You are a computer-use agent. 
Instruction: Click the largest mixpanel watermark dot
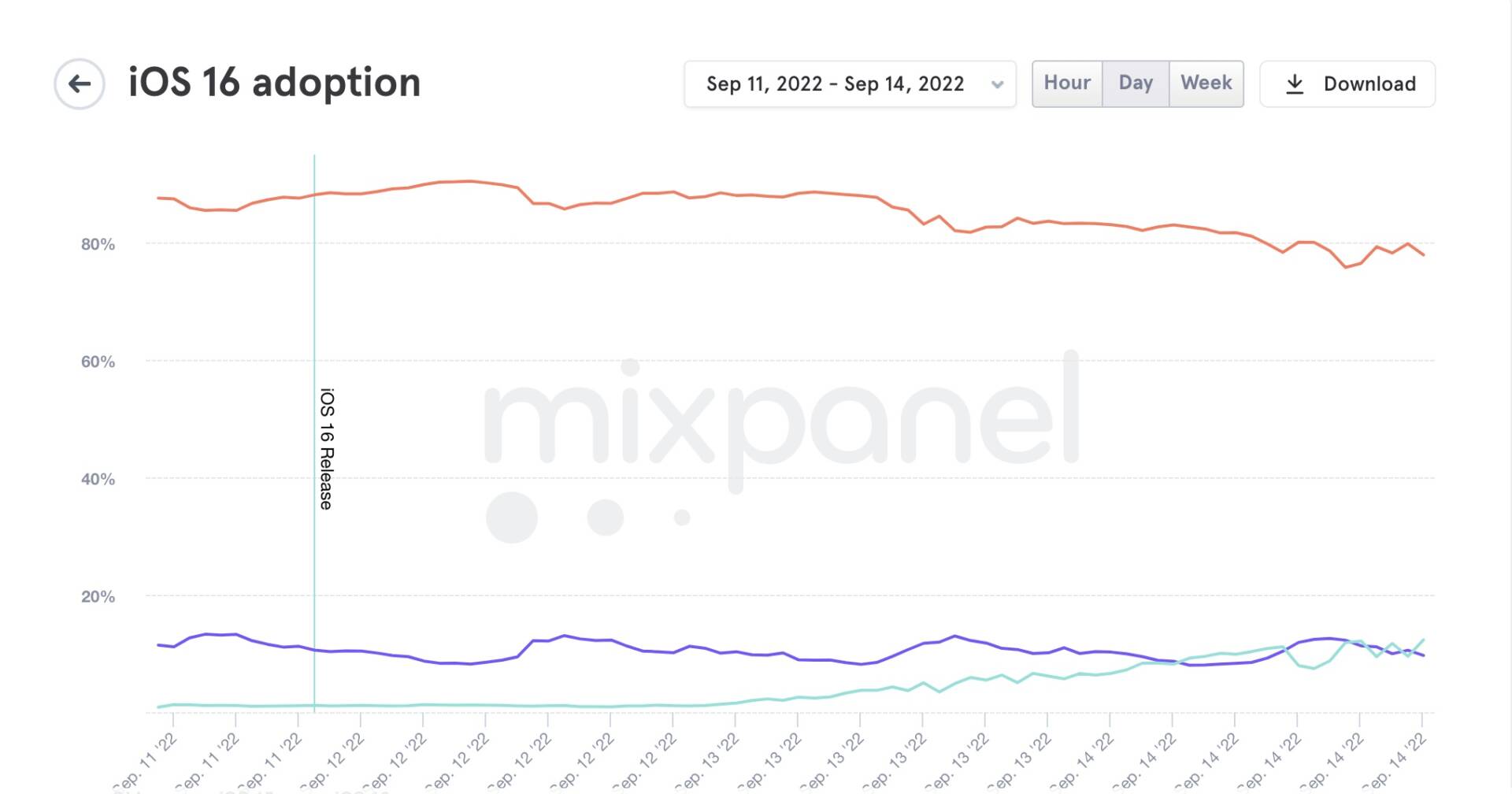512,518
